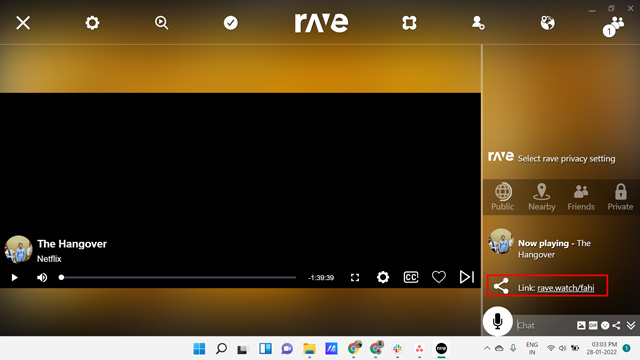Like the video with heart icon
Image resolution: width=640 pixels, height=360 pixels.
click(439, 277)
